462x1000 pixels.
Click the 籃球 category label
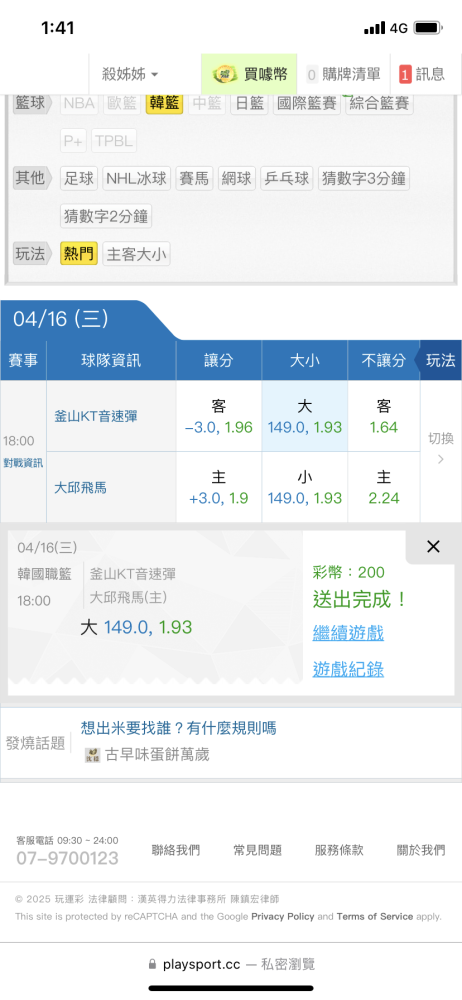pyautogui.click(x=31, y=103)
